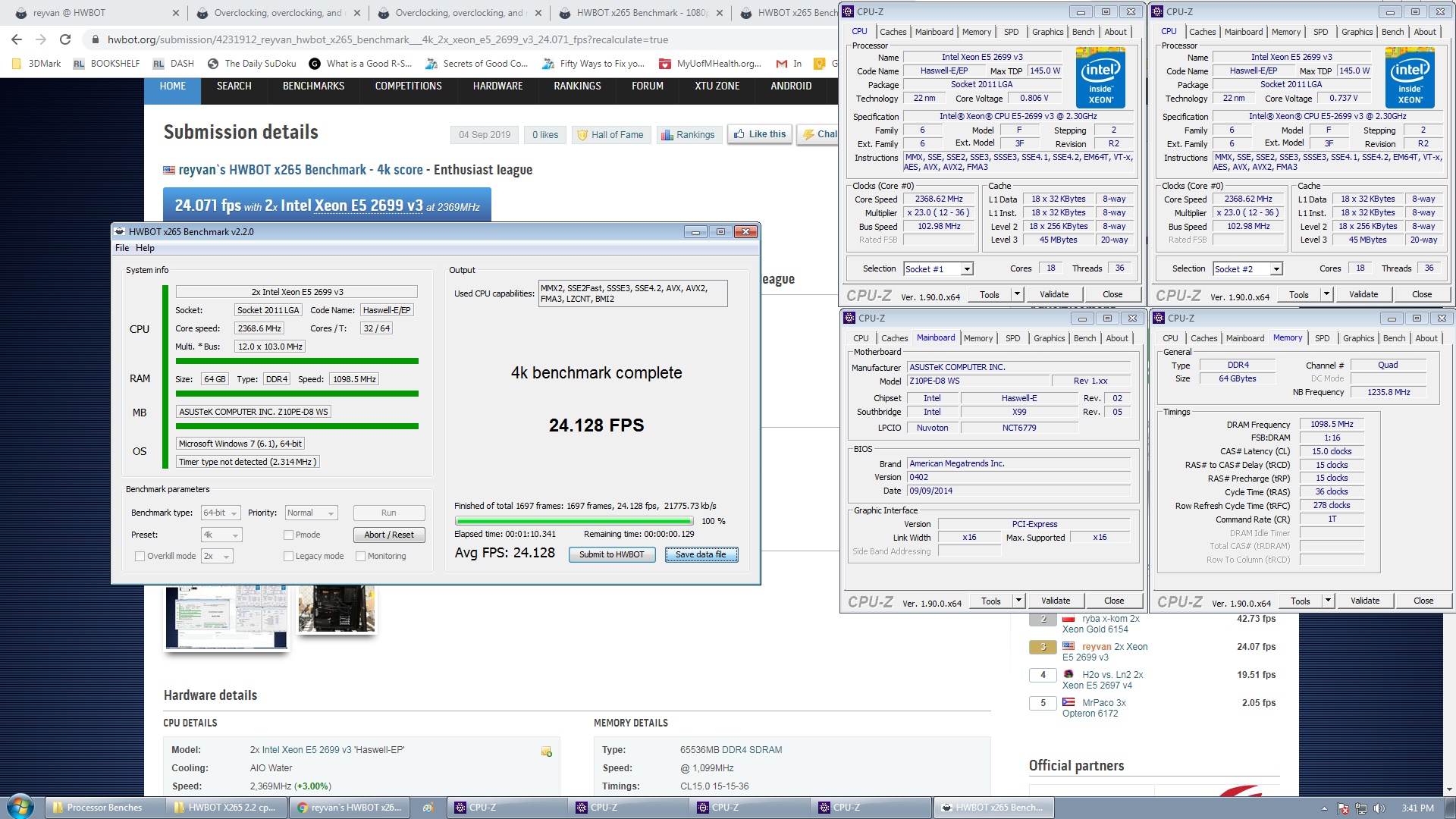Click the Intel Xeon logo in Socket #2 CPU-Z

pos(1410,77)
